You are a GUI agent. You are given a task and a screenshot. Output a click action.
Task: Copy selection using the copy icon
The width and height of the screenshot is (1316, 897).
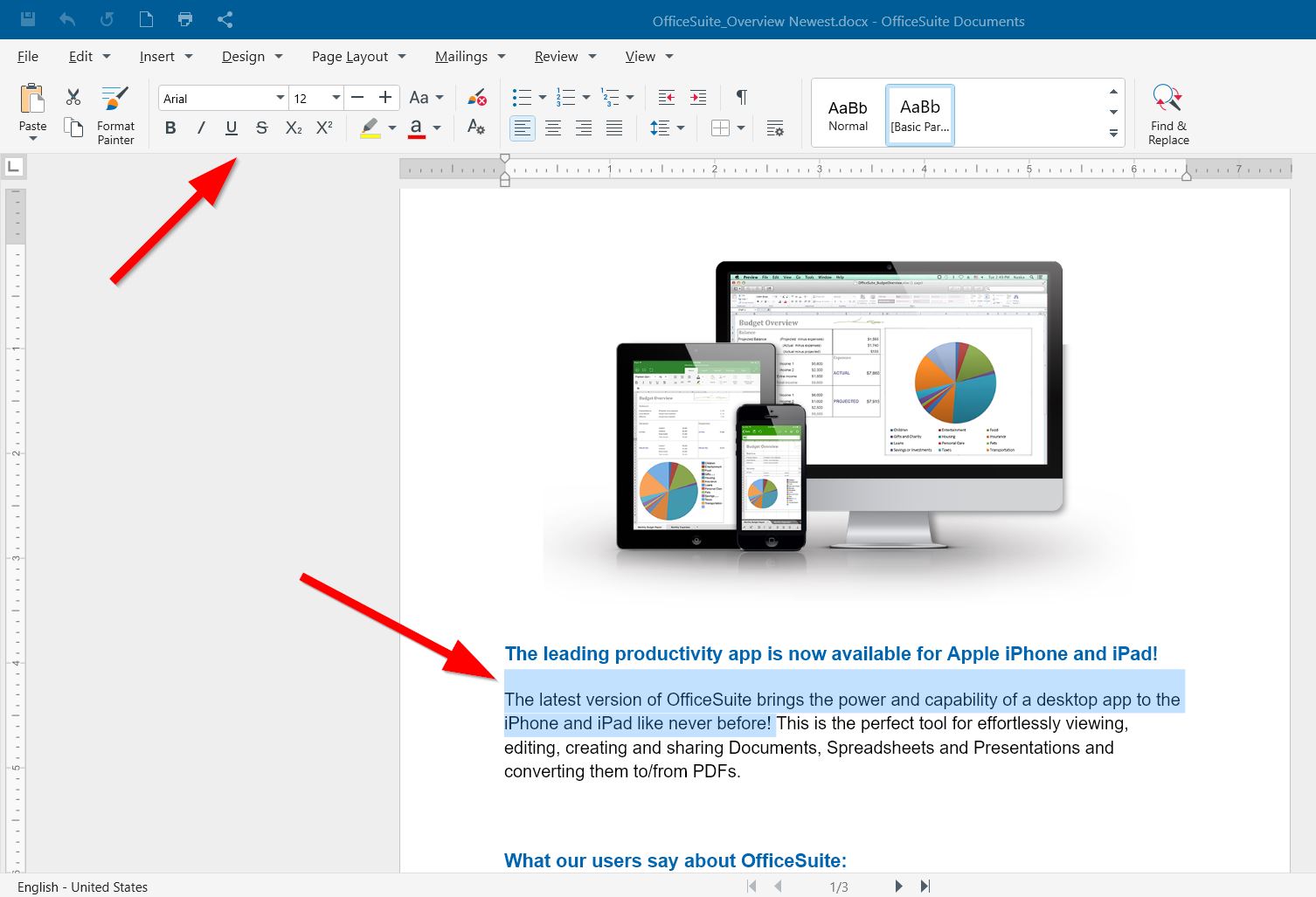point(73,128)
